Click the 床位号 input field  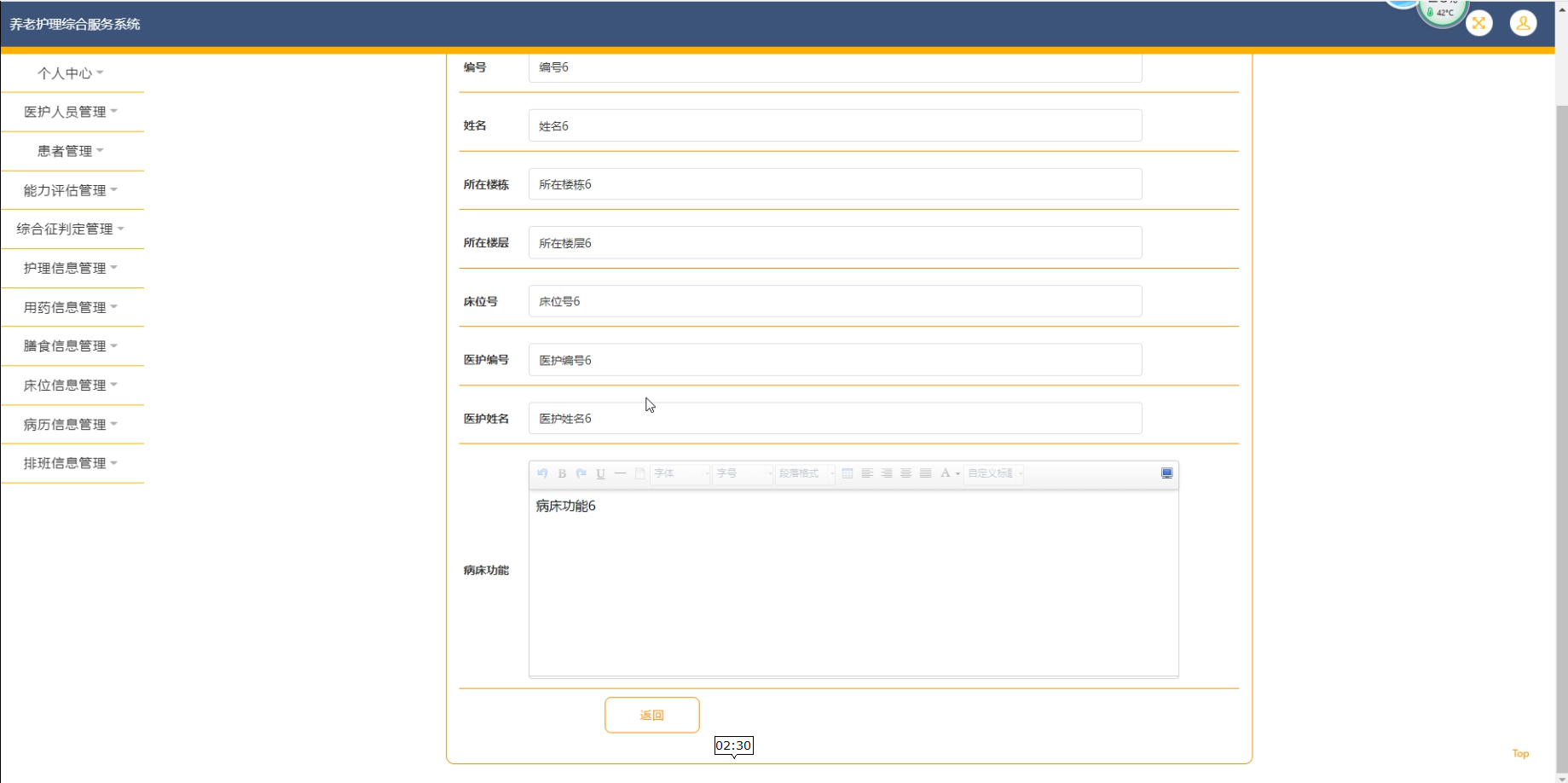[836, 301]
